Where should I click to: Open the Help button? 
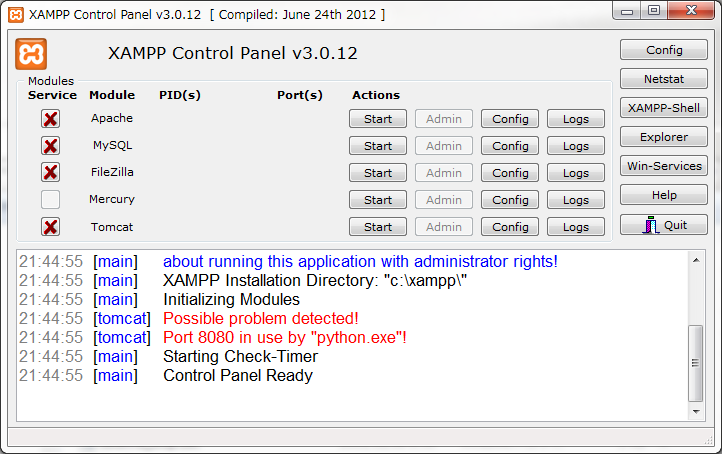pyautogui.click(x=664, y=195)
